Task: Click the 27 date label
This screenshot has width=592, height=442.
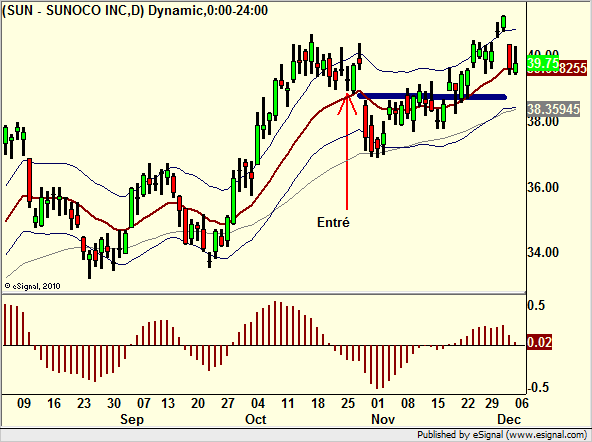Action: [228, 403]
